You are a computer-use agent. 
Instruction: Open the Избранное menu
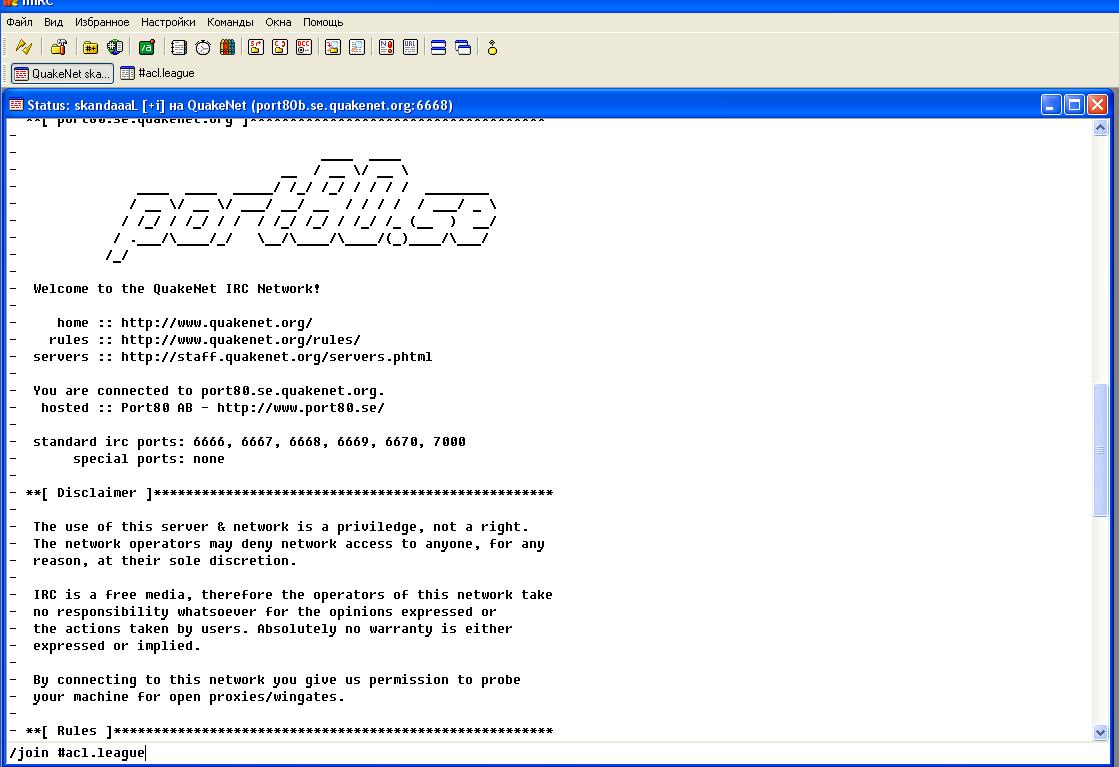102,22
